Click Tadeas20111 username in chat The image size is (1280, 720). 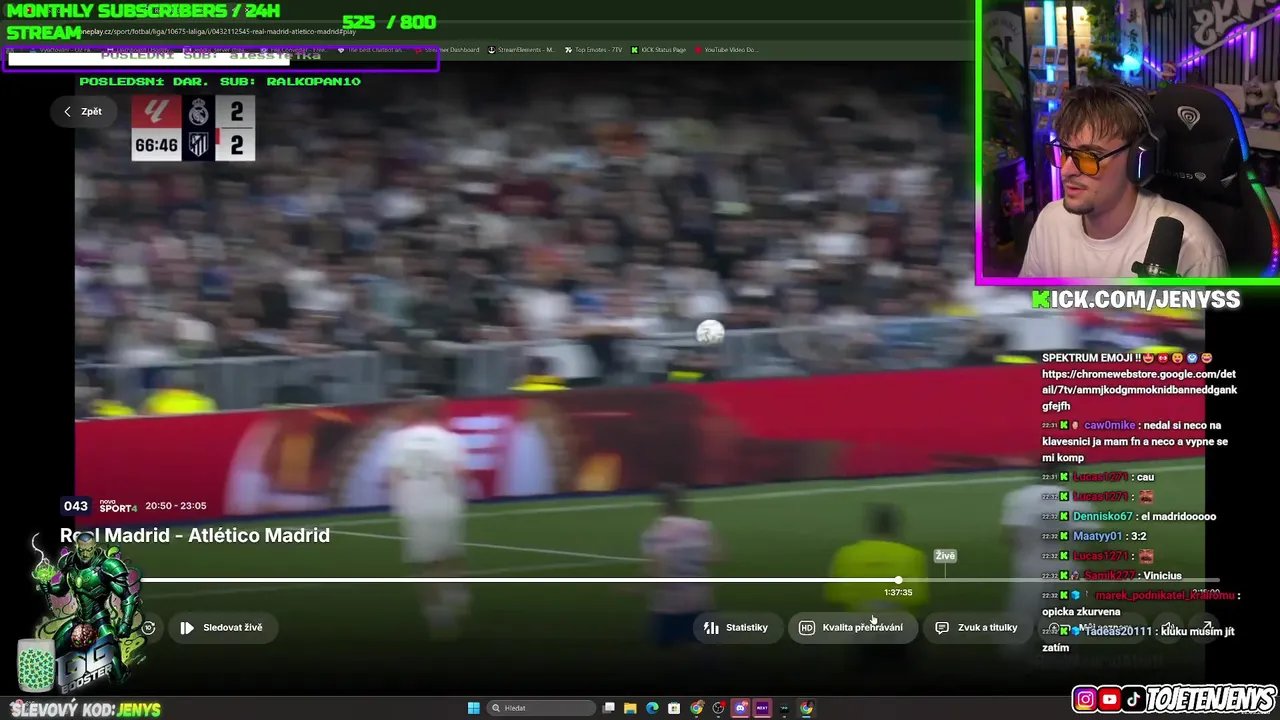(1119, 632)
